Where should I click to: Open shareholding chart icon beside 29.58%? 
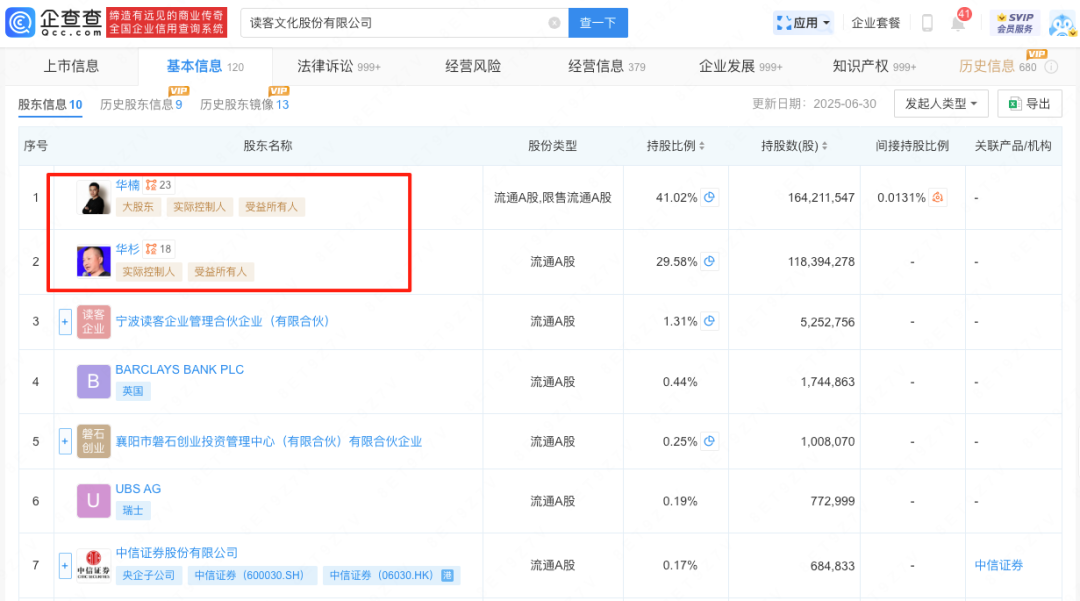709,262
